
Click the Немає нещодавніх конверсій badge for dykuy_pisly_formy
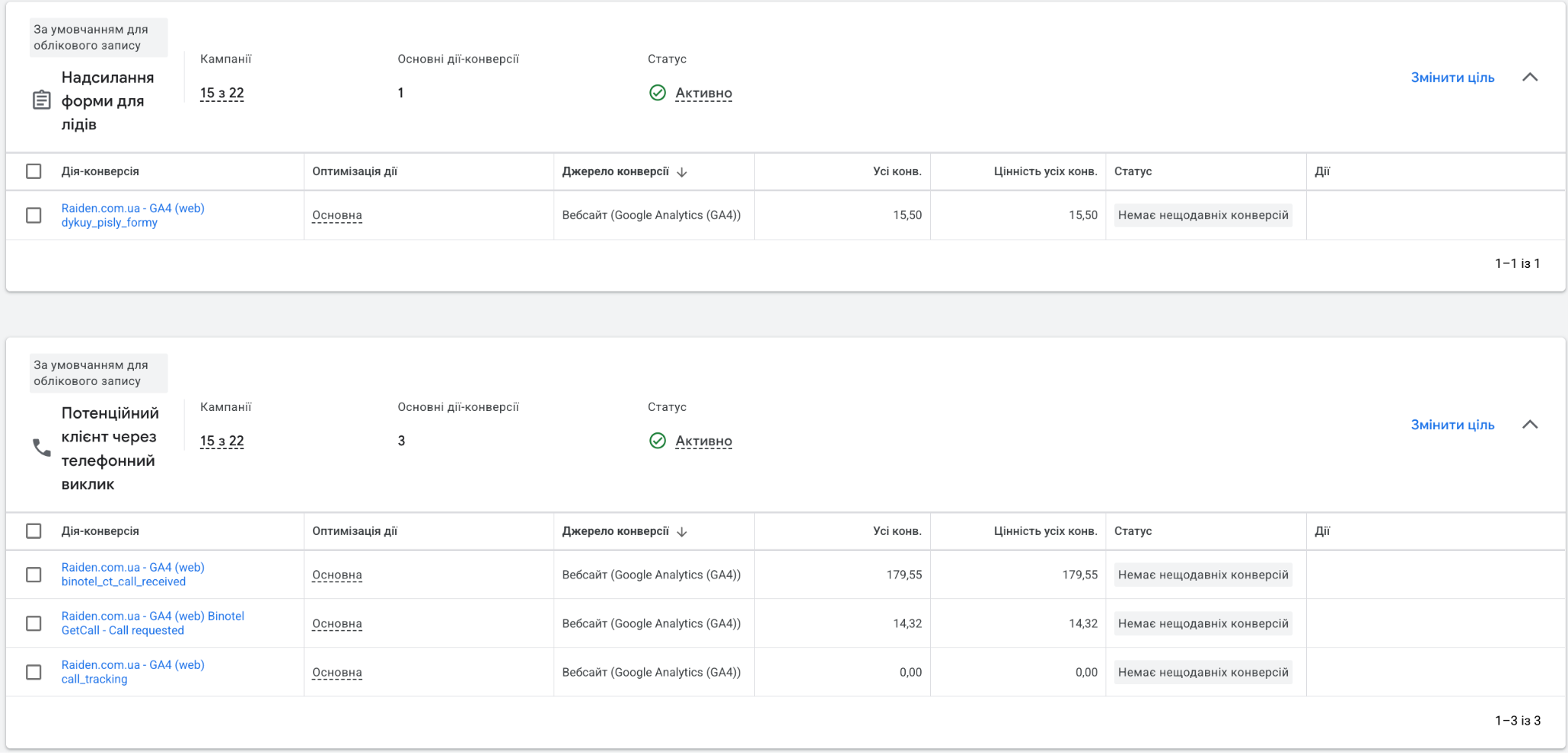point(1203,215)
